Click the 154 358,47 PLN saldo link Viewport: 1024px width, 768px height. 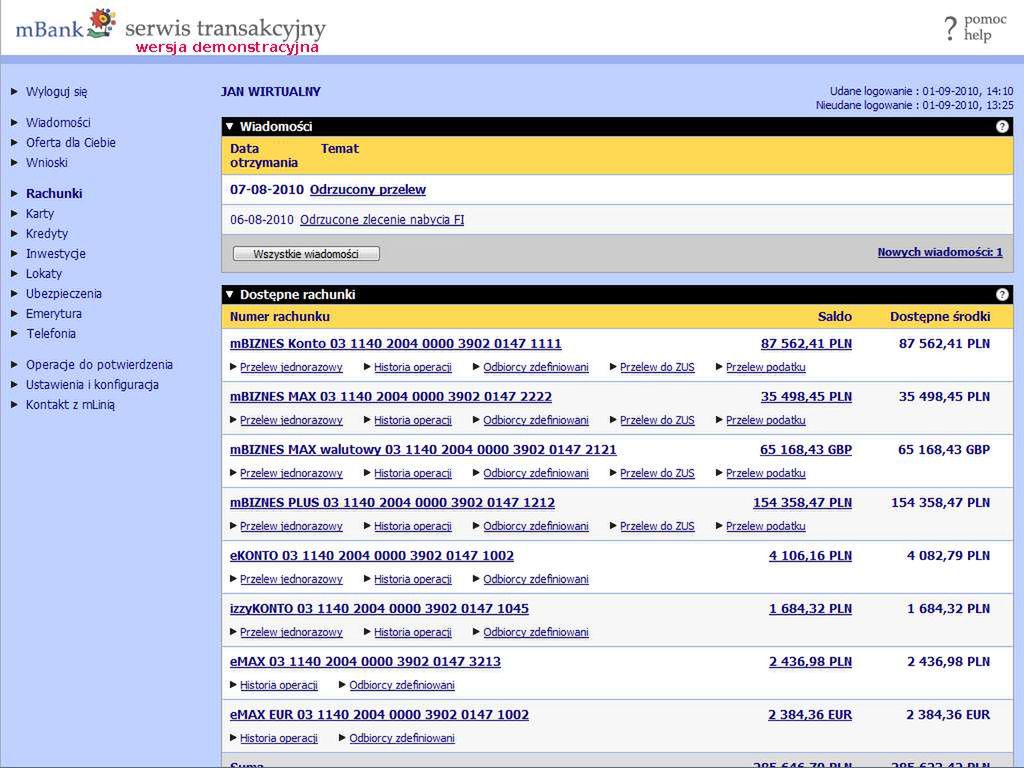tap(802, 502)
